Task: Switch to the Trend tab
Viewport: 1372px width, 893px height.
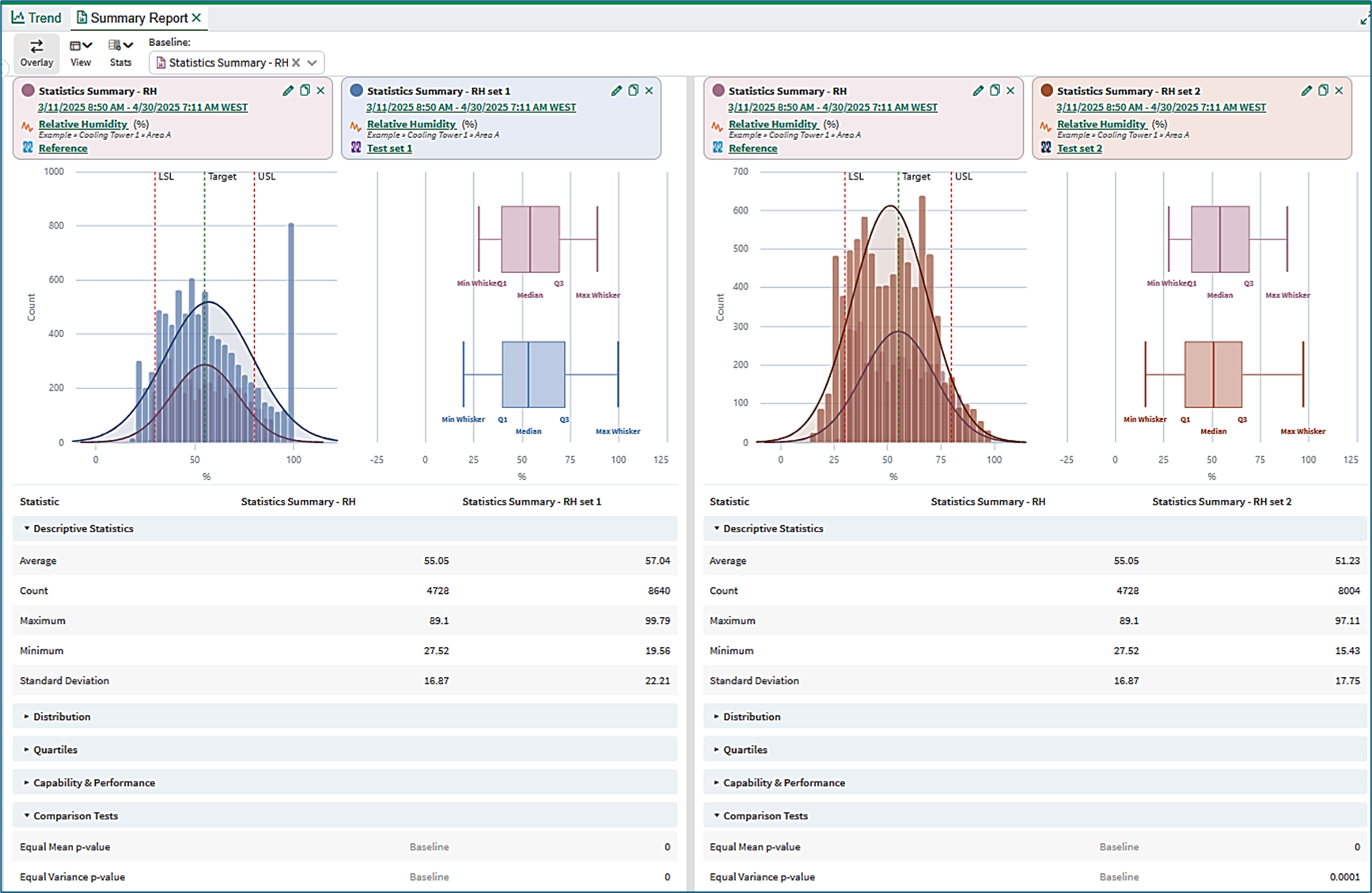Action: 36,17
